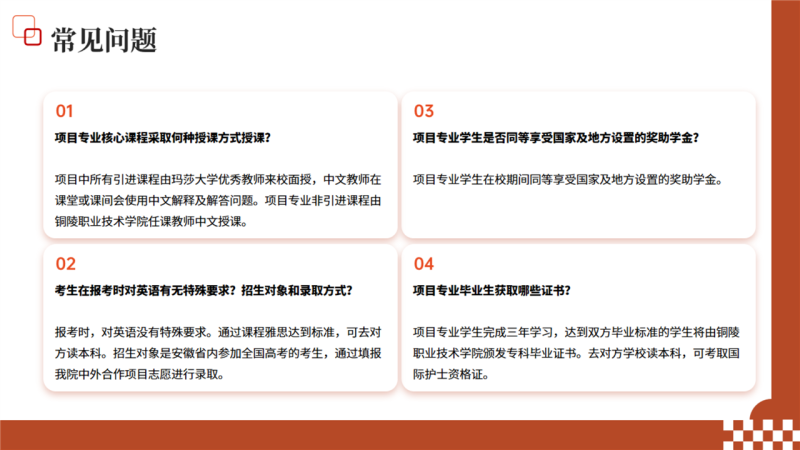800x450 pixels.
Task: Click the answer 项目专业学生在校期间同等享受
Action: tap(568, 180)
